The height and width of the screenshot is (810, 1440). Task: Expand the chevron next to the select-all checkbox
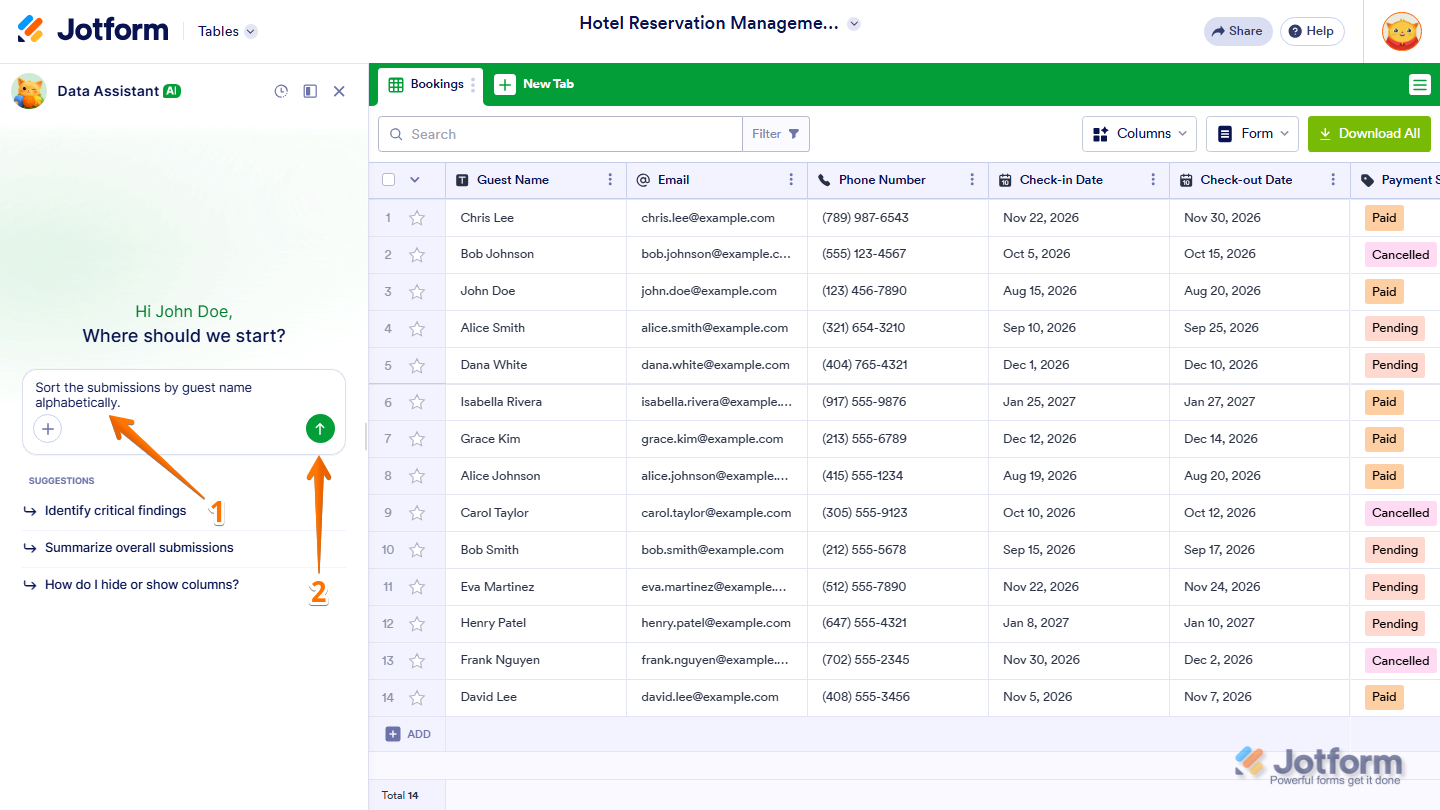click(x=415, y=180)
